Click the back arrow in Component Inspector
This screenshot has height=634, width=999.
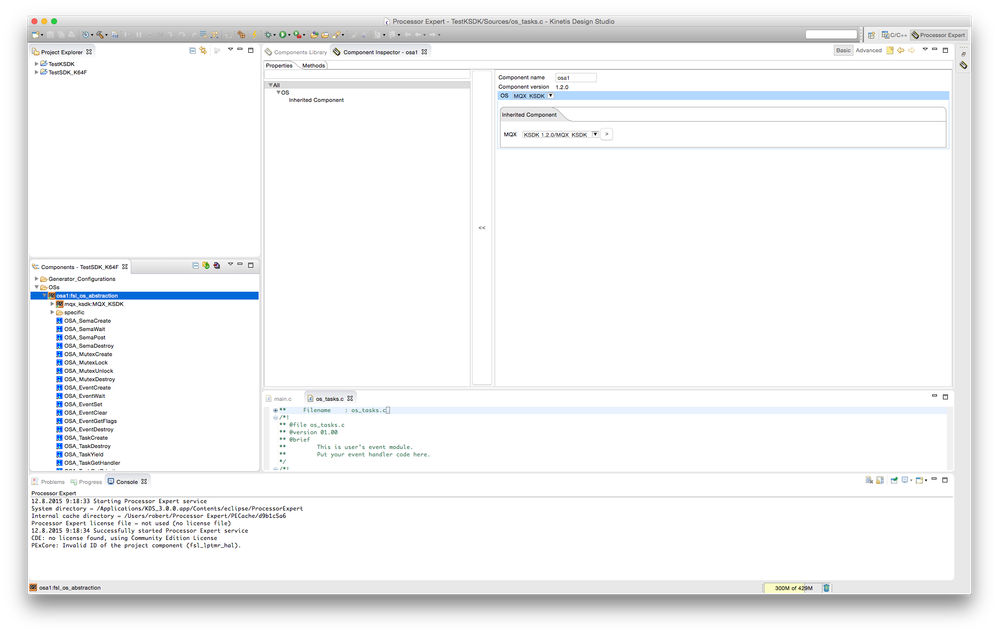coord(901,50)
